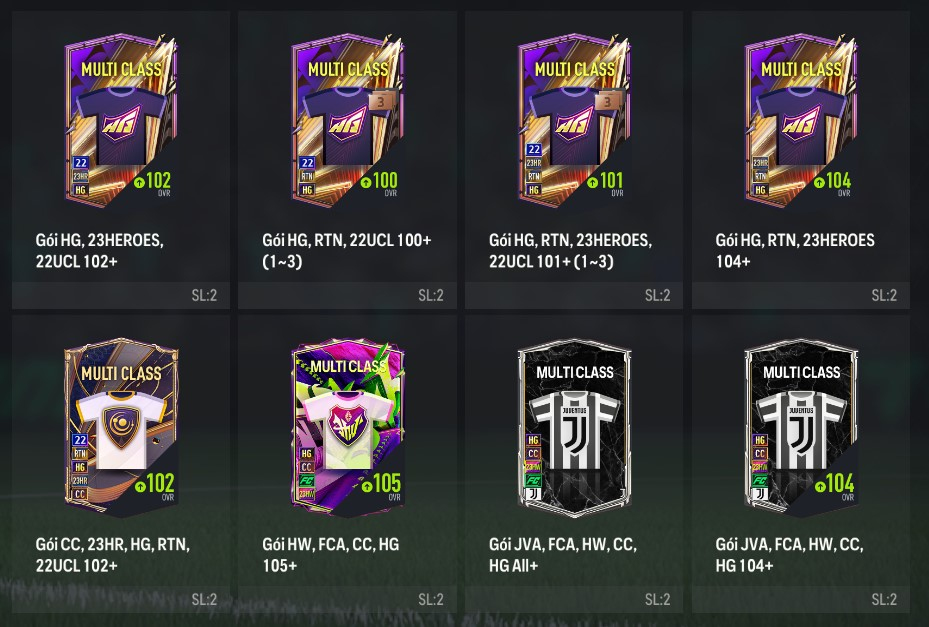Click the 101 OVR Multi Class card image
Image resolution: width=929 pixels, height=627 pixels.
pyautogui.click(x=574, y=120)
